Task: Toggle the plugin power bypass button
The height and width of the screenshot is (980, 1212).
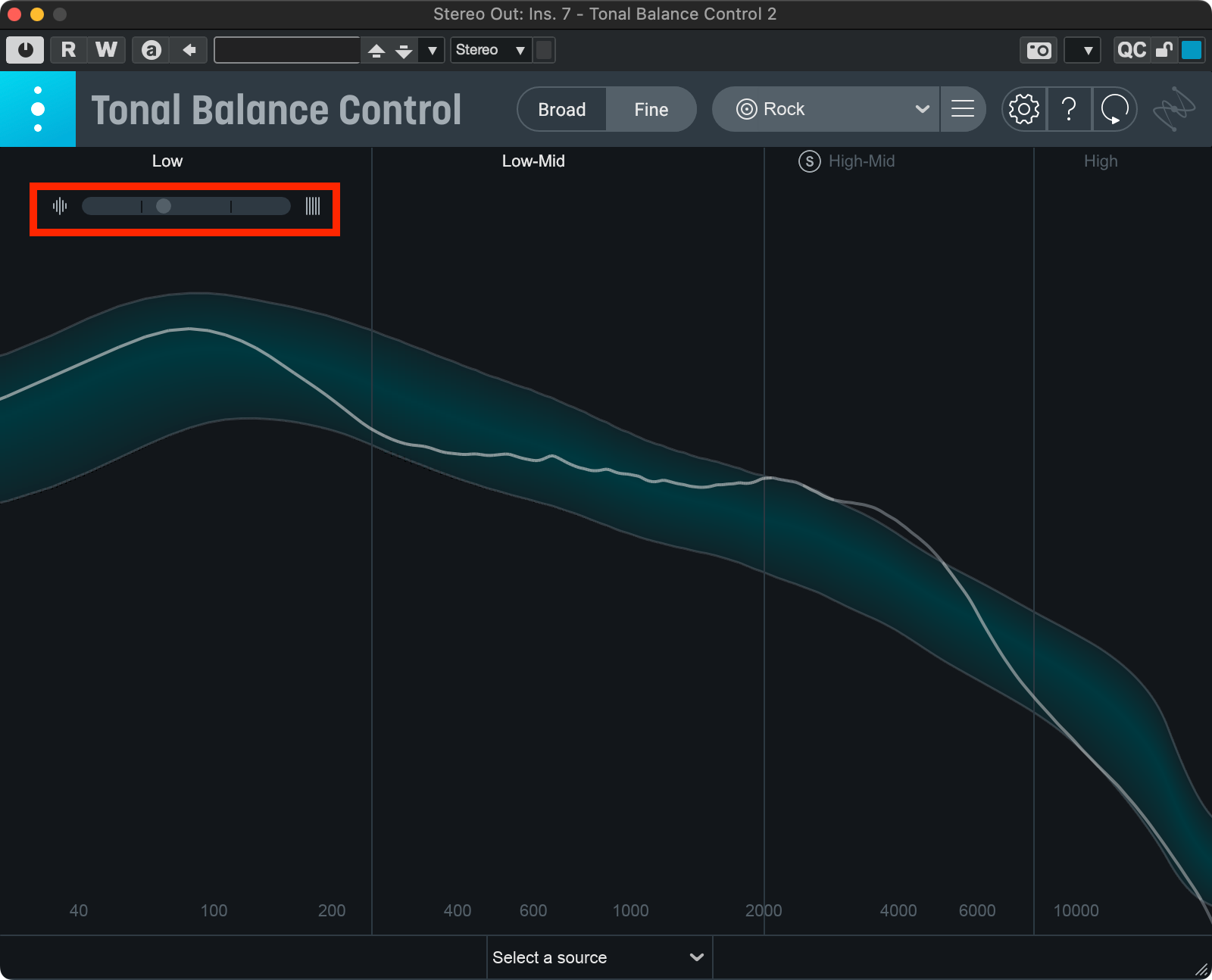Action: [x=25, y=51]
